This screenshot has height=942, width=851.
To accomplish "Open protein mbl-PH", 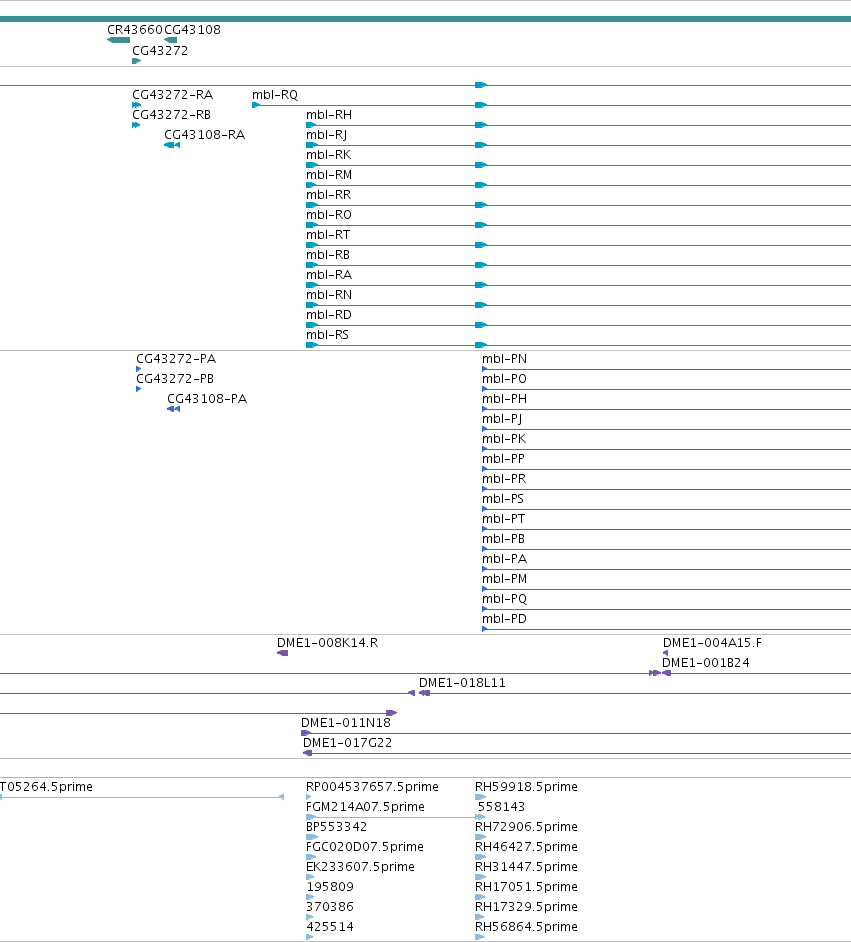I will (504, 398).
